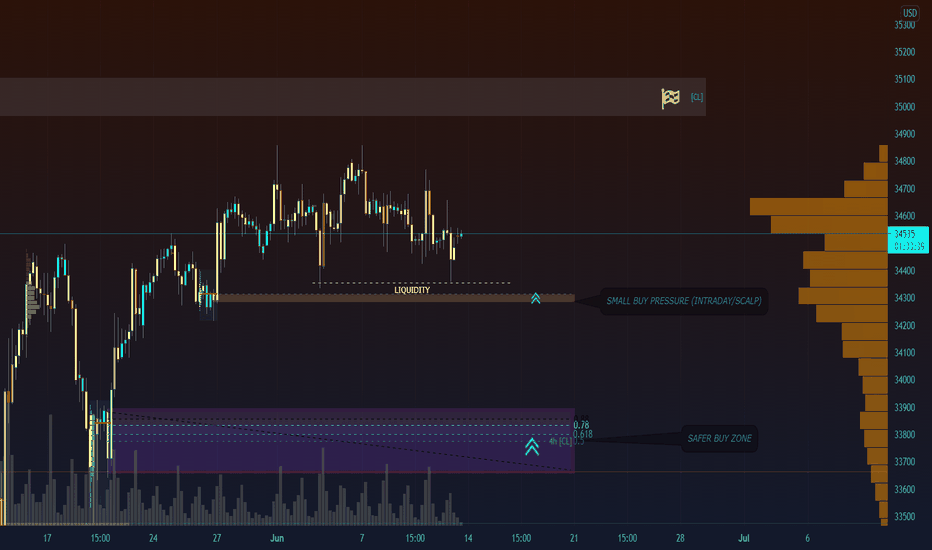
Task: Open the USD currency selector
Action: tap(910, 12)
